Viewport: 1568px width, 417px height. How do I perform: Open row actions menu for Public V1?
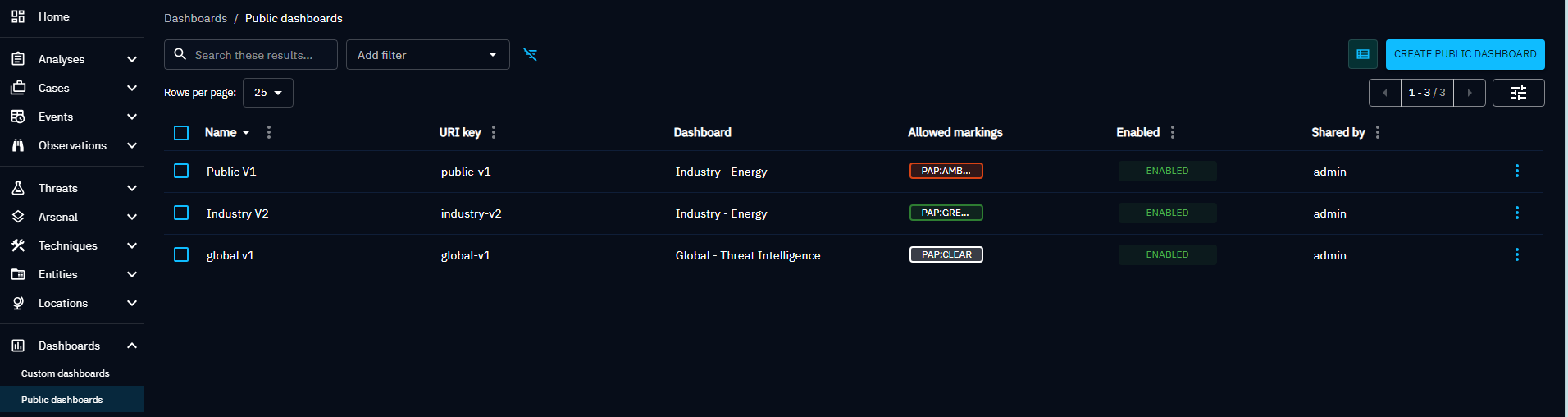(x=1516, y=171)
